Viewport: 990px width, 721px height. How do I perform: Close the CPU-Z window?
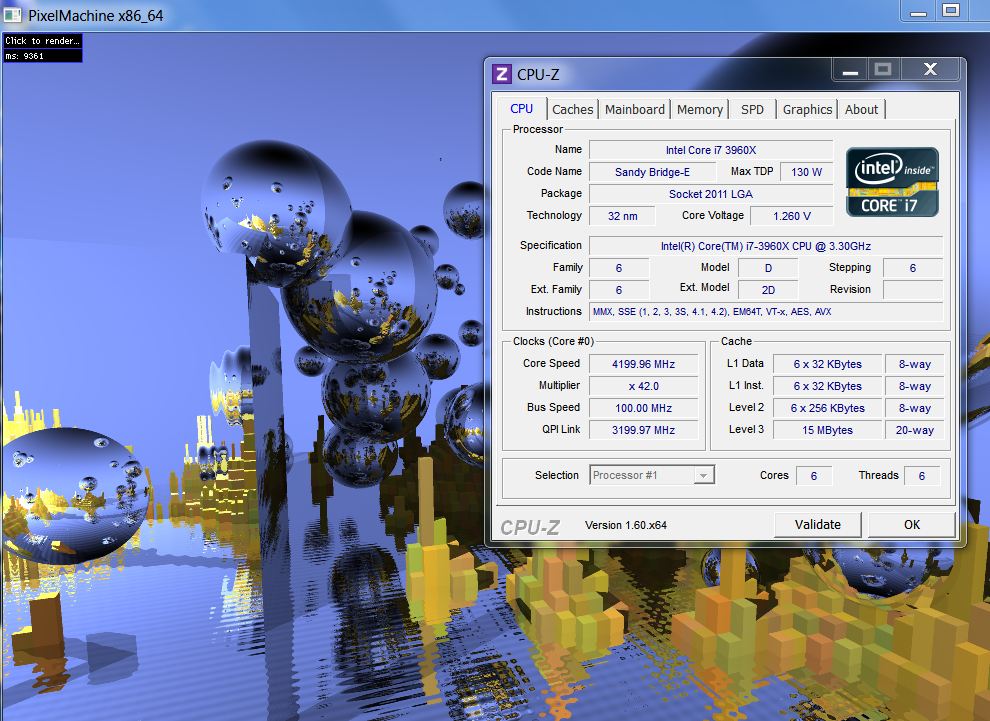930,70
